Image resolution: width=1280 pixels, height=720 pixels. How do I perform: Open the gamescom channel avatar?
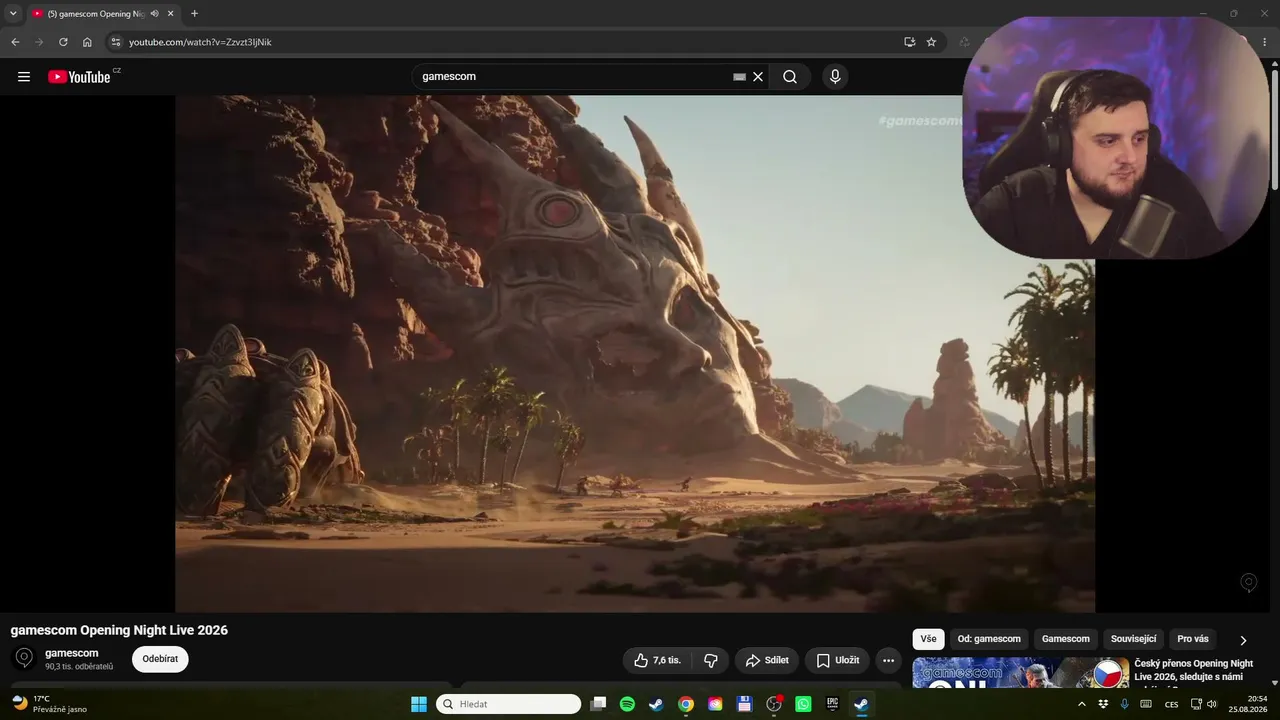[x=24, y=658]
